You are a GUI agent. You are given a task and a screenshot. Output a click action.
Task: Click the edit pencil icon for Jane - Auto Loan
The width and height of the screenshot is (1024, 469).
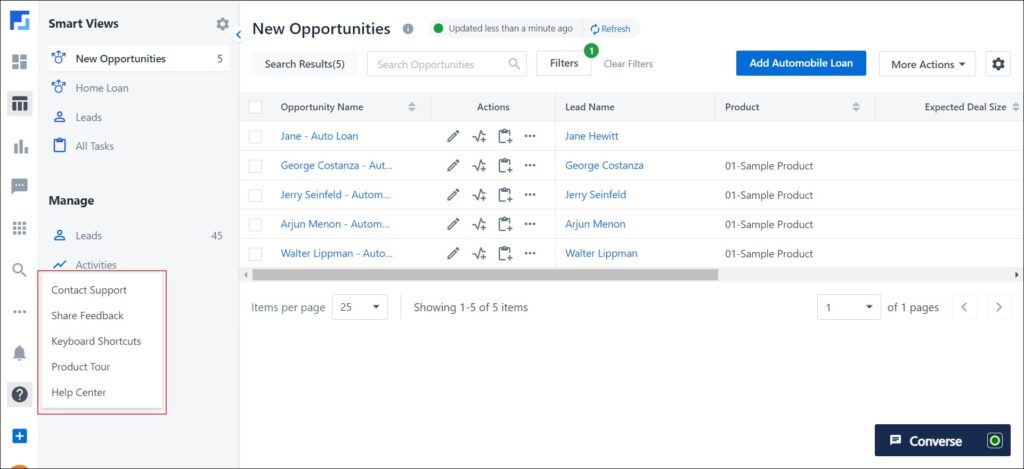453,136
